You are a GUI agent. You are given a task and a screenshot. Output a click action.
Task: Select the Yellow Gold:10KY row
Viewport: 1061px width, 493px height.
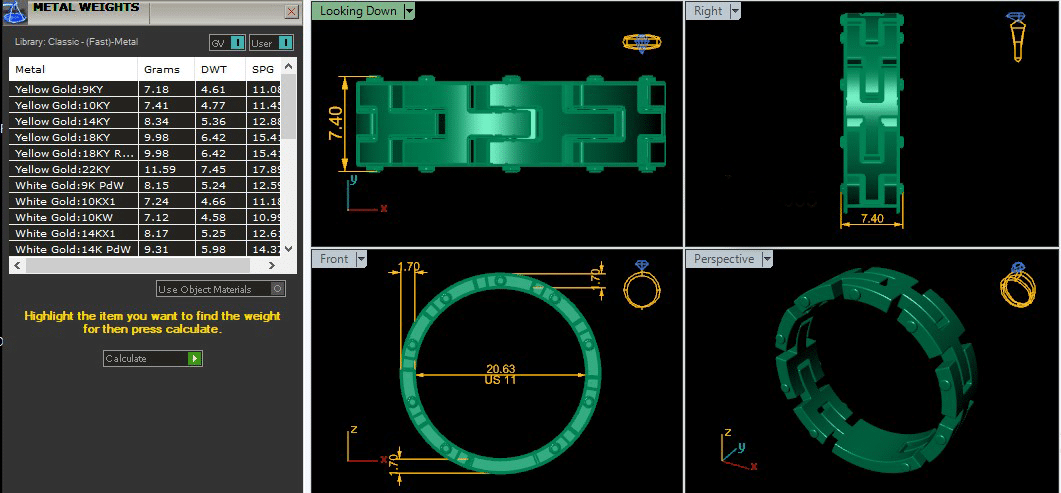(145, 105)
